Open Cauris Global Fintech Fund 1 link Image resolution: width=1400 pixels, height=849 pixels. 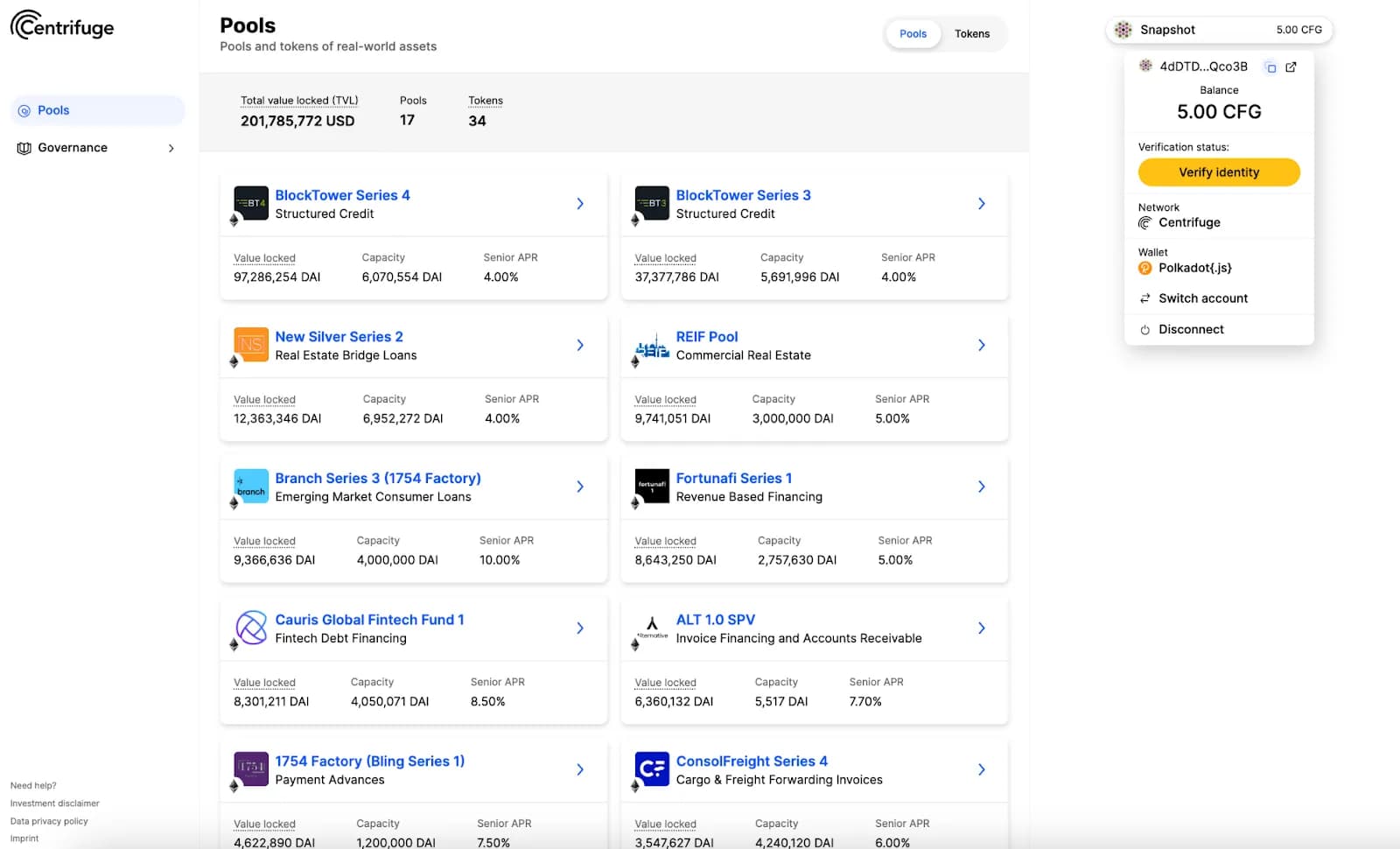(369, 620)
